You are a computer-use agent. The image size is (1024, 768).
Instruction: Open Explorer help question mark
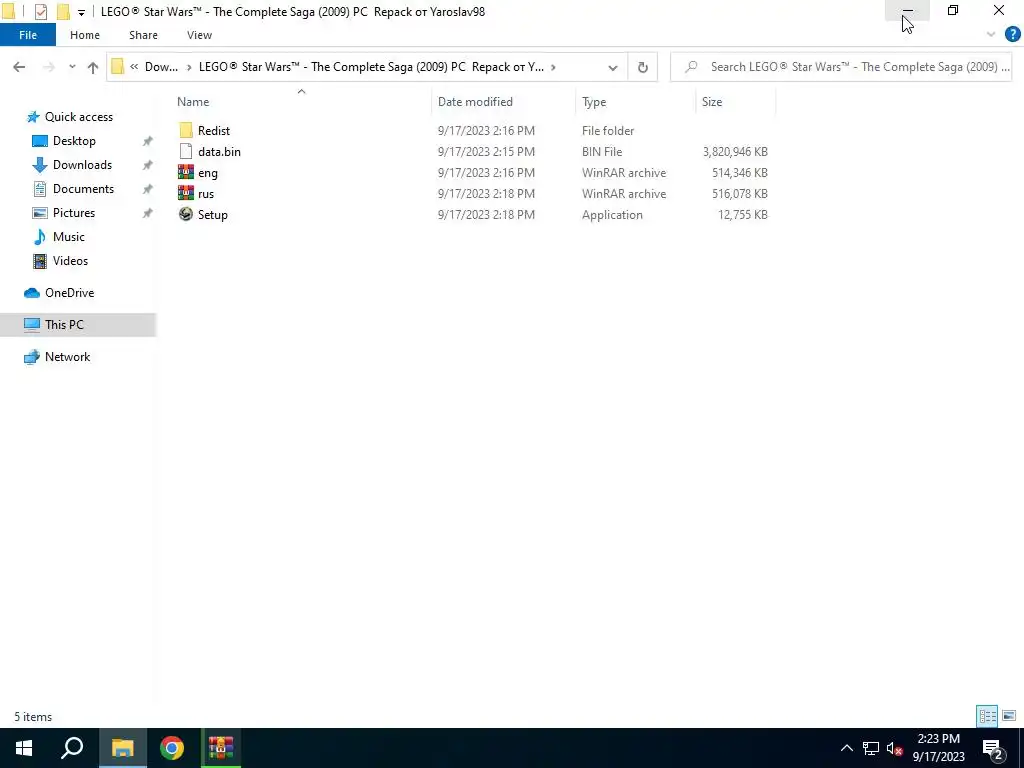point(1012,35)
